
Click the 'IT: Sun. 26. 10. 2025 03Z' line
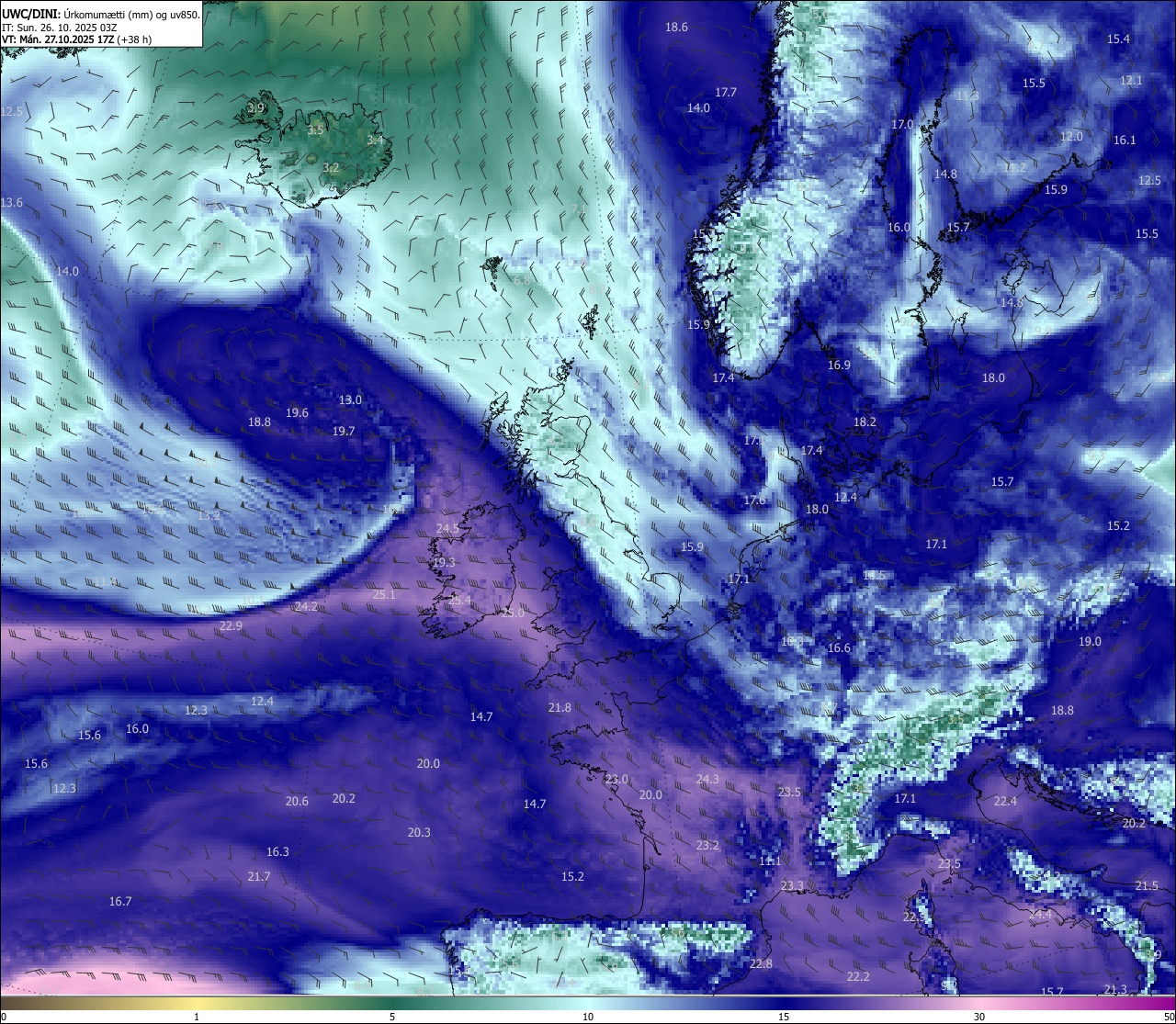pos(59,28)
